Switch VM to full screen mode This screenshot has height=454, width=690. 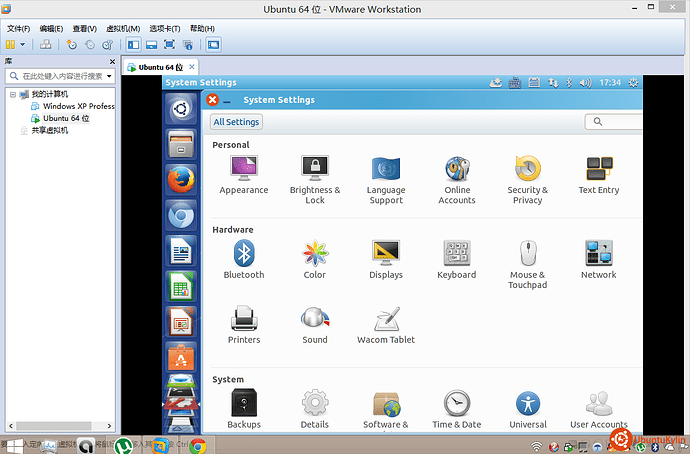(x=169, y=44)
